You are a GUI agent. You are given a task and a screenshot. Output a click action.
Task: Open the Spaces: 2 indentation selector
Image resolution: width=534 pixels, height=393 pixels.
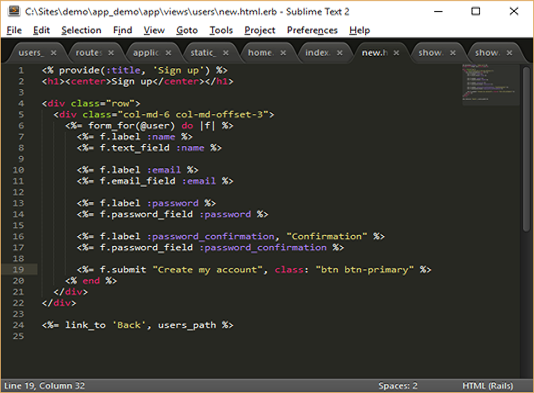coord(398,386)
